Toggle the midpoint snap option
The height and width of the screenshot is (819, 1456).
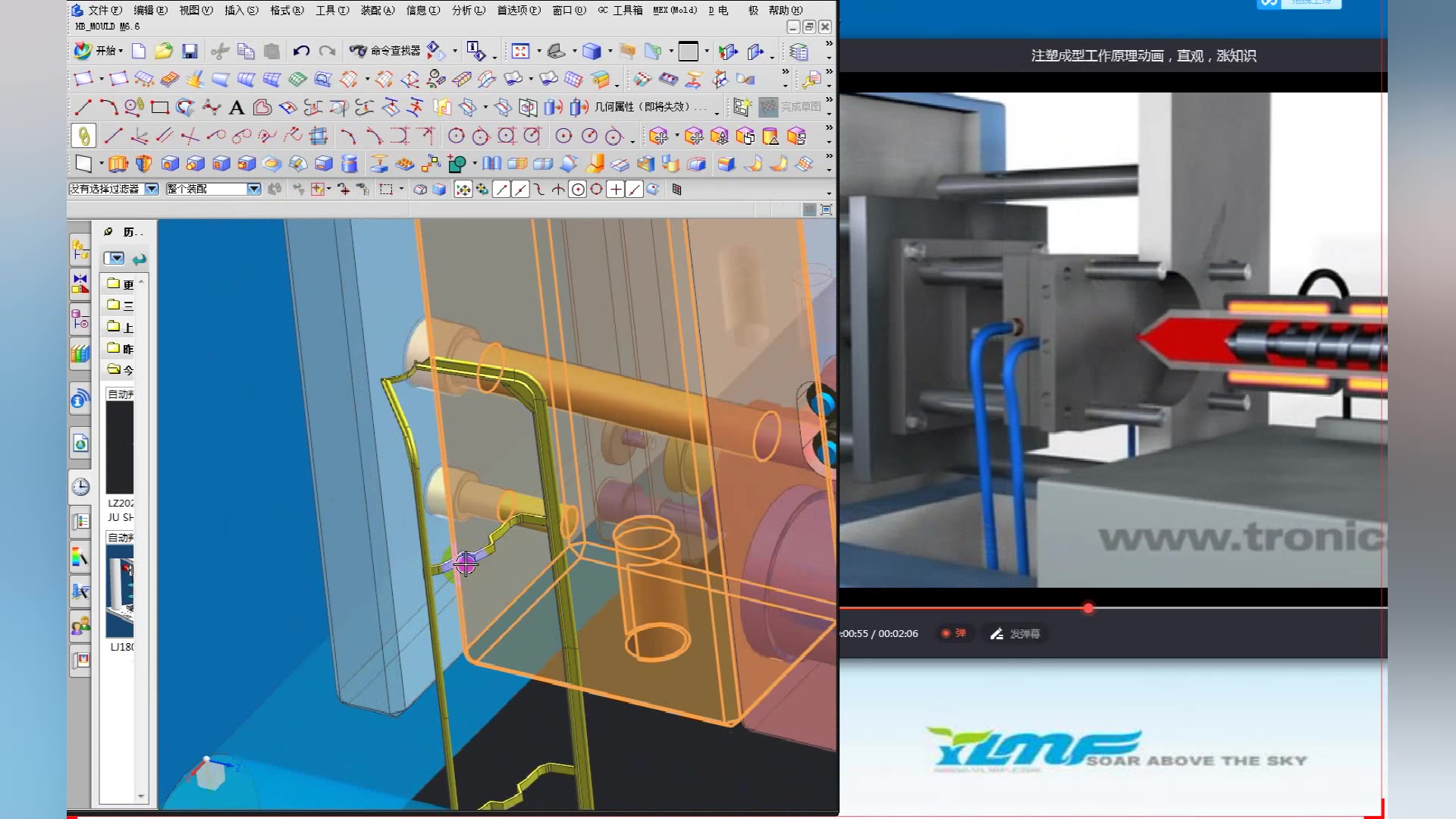[520, 190]
